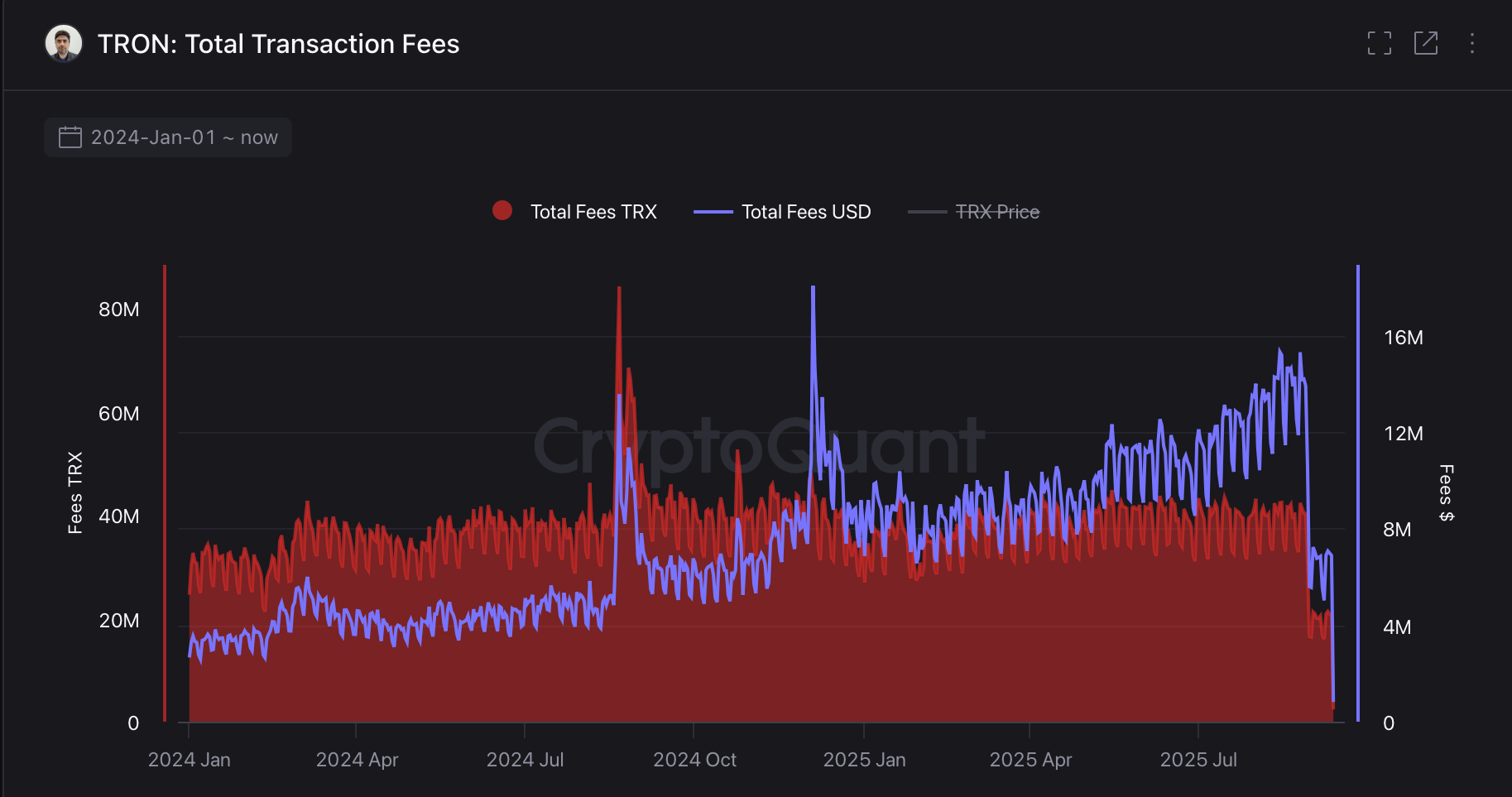Viewport: 1512px width, 797px height.
Task: Click the red legend marker for Total Fees TRX
Action: (502, 211)
